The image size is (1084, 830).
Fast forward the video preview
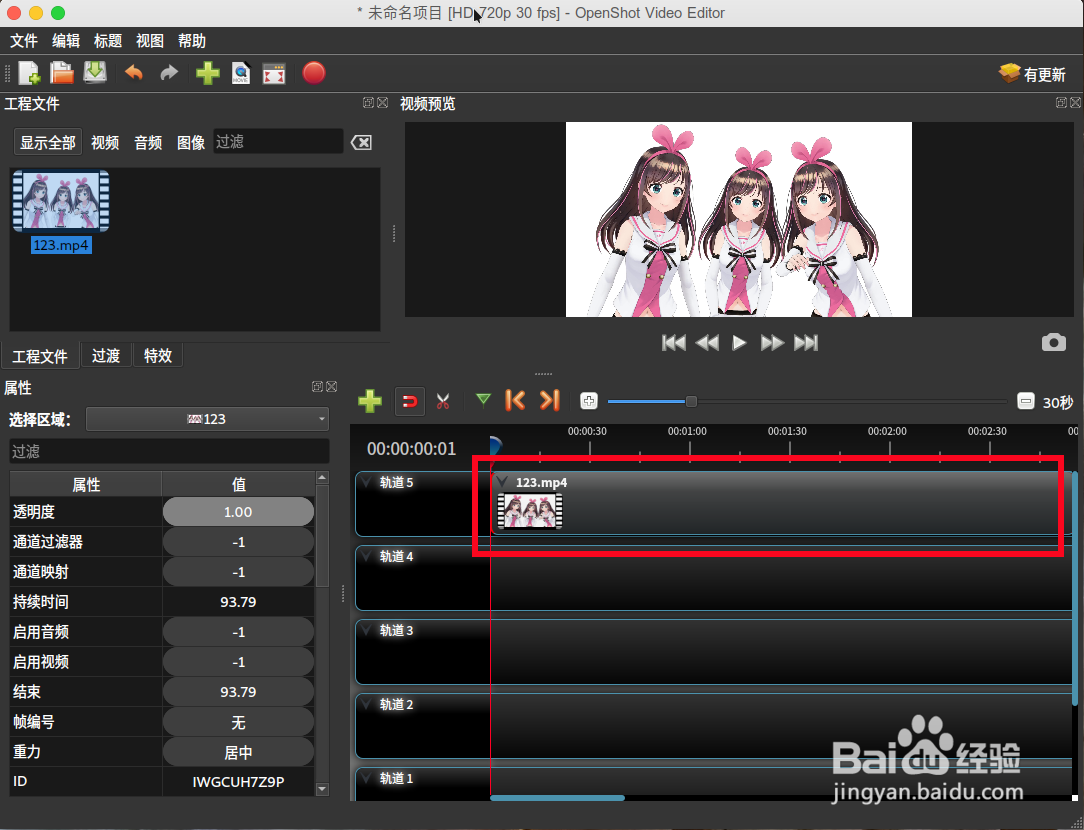point(772,343)
